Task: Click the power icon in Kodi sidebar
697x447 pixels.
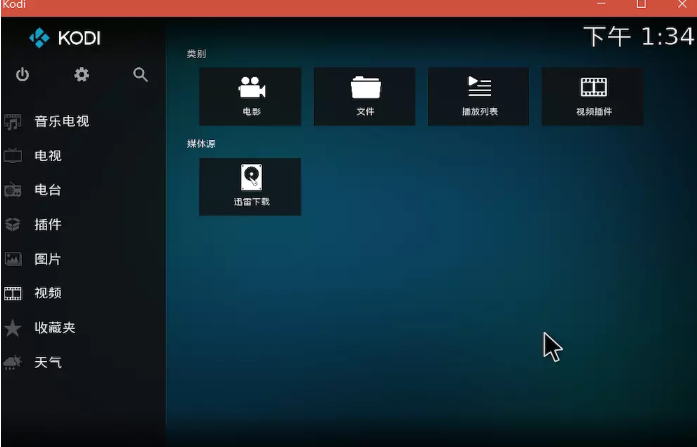Action: (22, 74)
